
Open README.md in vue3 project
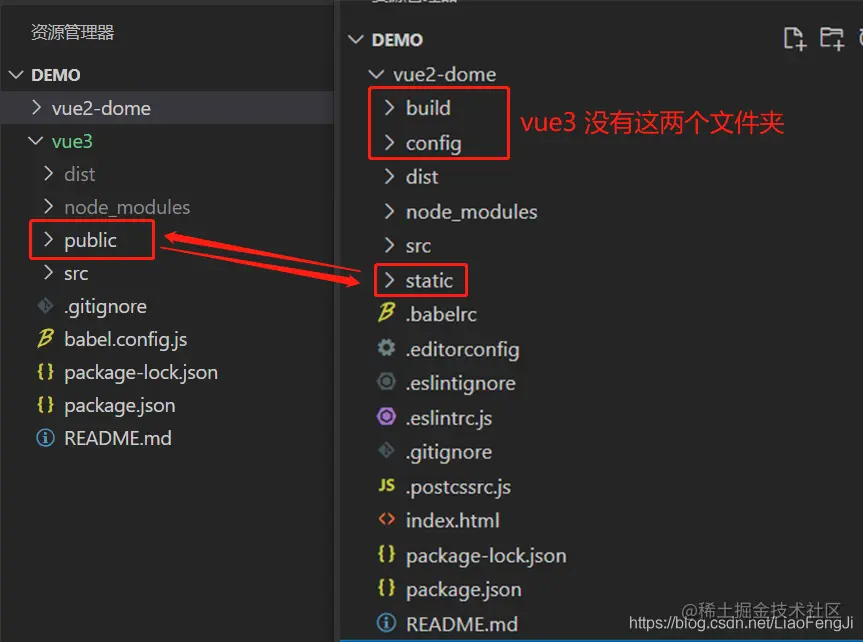(118, 438)
